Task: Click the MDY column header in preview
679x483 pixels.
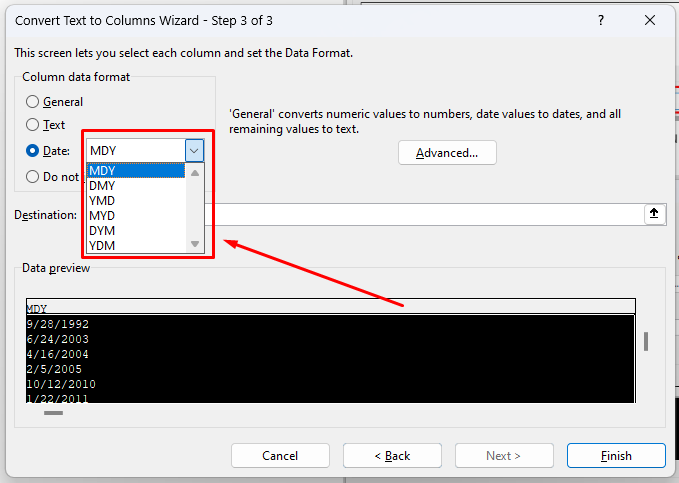Action: (331, 308)
